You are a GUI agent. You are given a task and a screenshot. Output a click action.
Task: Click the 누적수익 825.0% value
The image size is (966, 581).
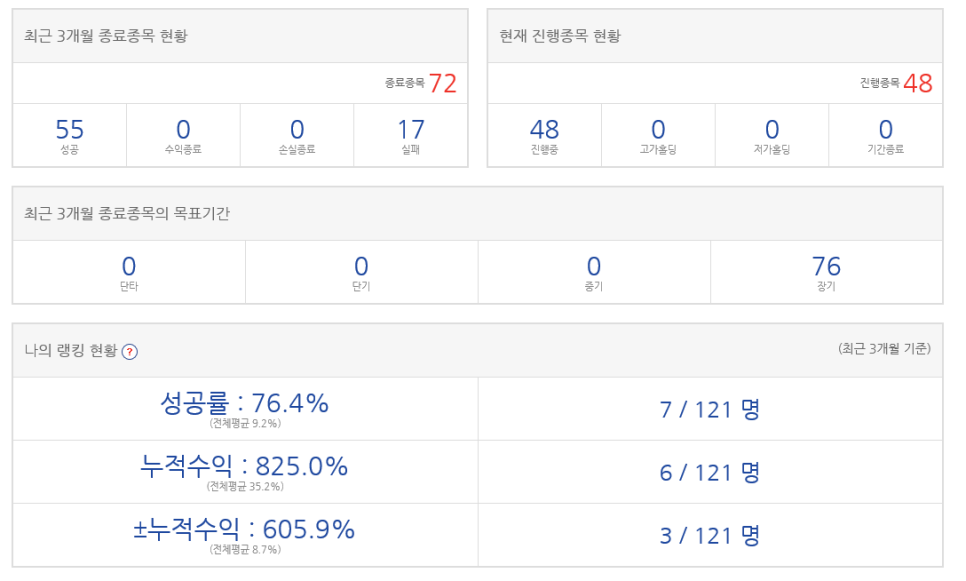pyautogui.click(x=245, y=467)
